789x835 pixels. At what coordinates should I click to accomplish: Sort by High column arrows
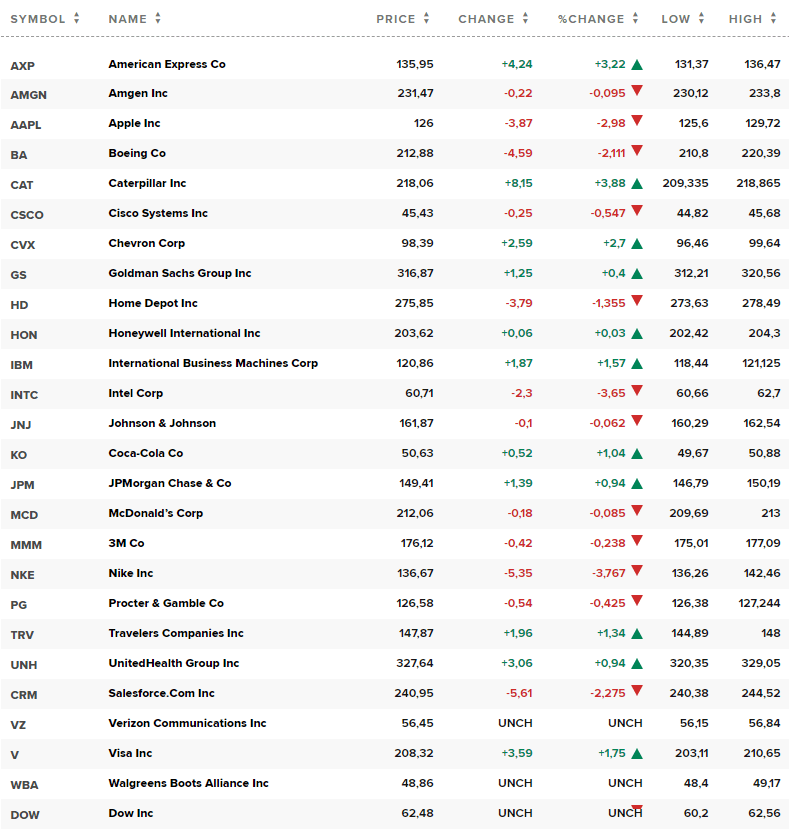773,19
